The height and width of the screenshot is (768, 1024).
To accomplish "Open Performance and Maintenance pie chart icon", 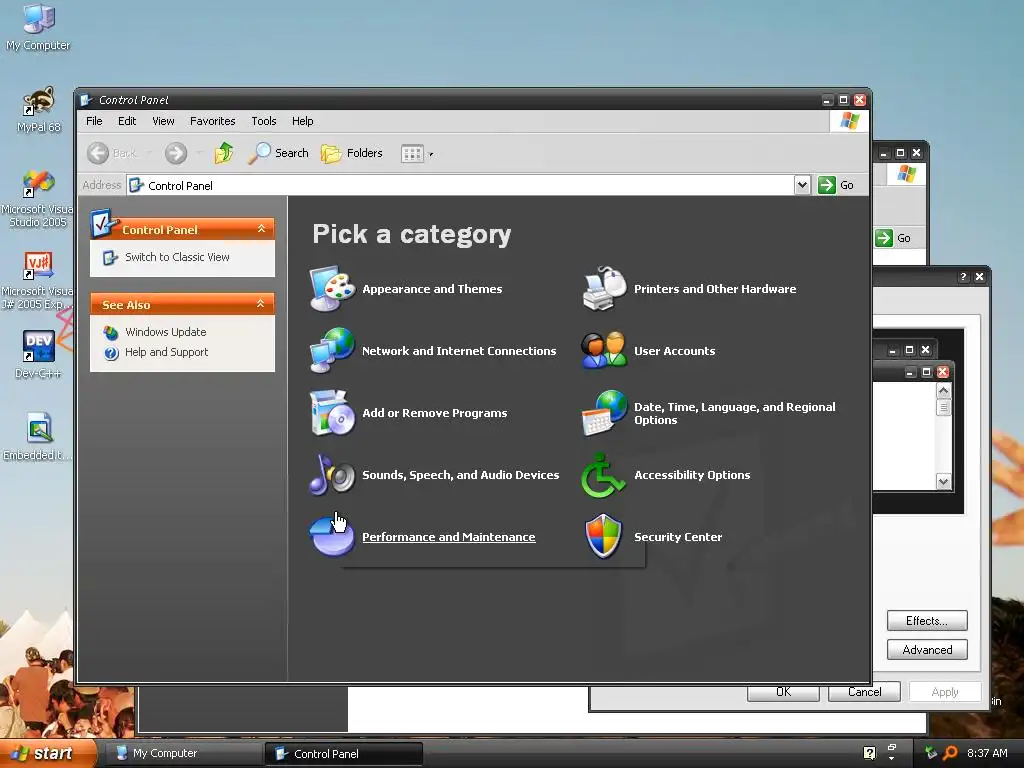I will pyautogui.click(x=332, y=536).
